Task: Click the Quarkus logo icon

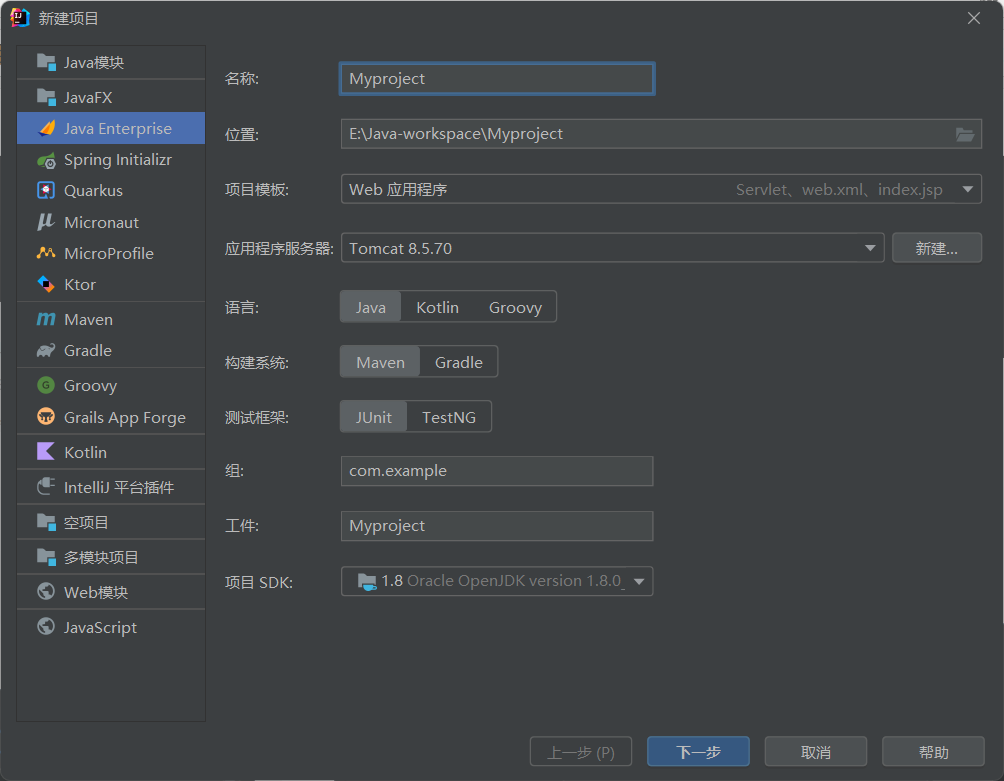Action: [x=46, y=190]
